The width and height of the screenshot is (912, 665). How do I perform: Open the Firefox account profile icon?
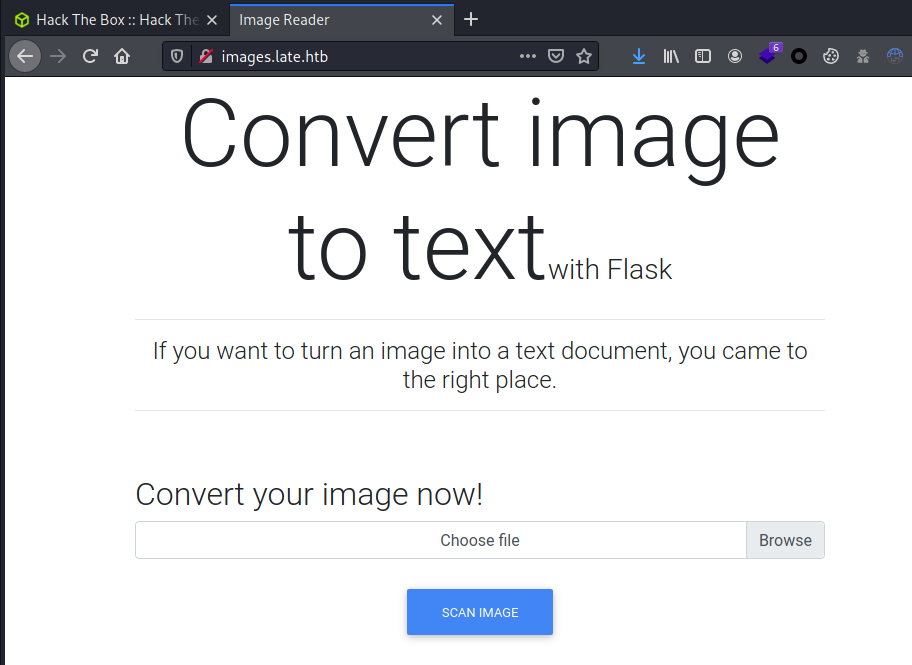coord(735,57)
